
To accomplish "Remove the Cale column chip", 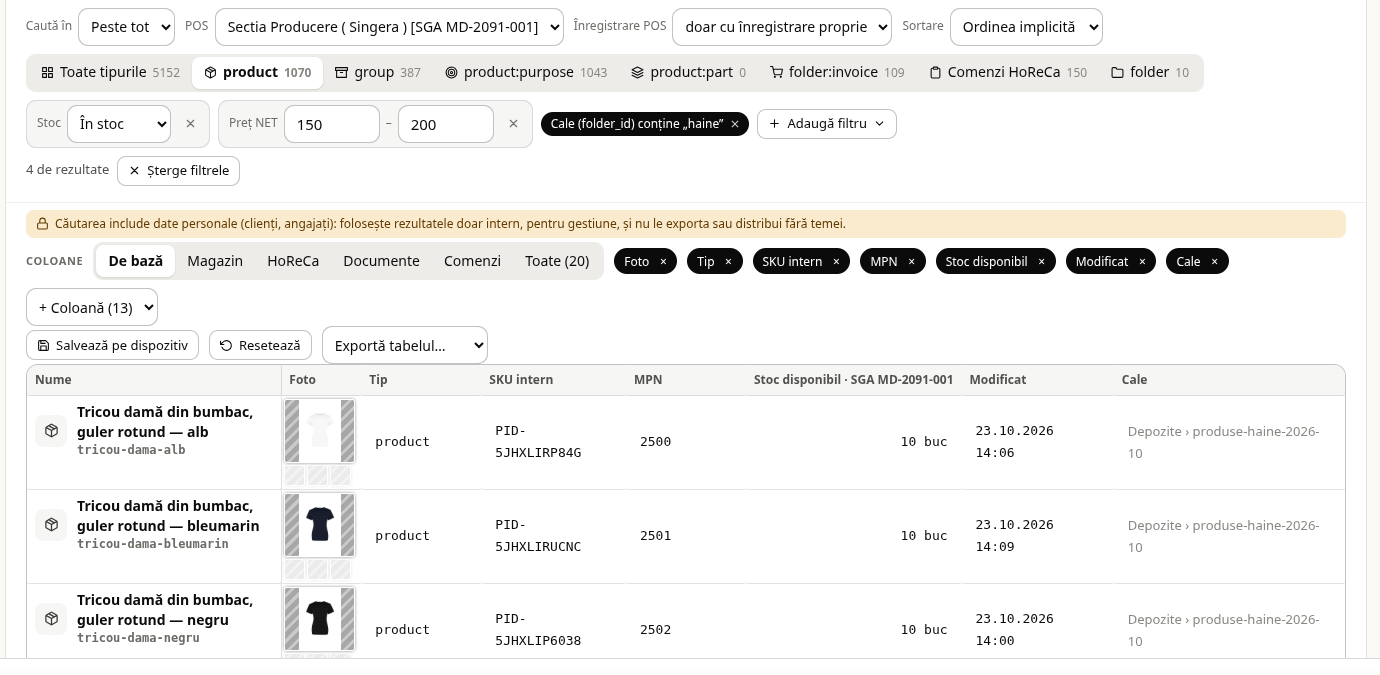I will point(1214,262).
